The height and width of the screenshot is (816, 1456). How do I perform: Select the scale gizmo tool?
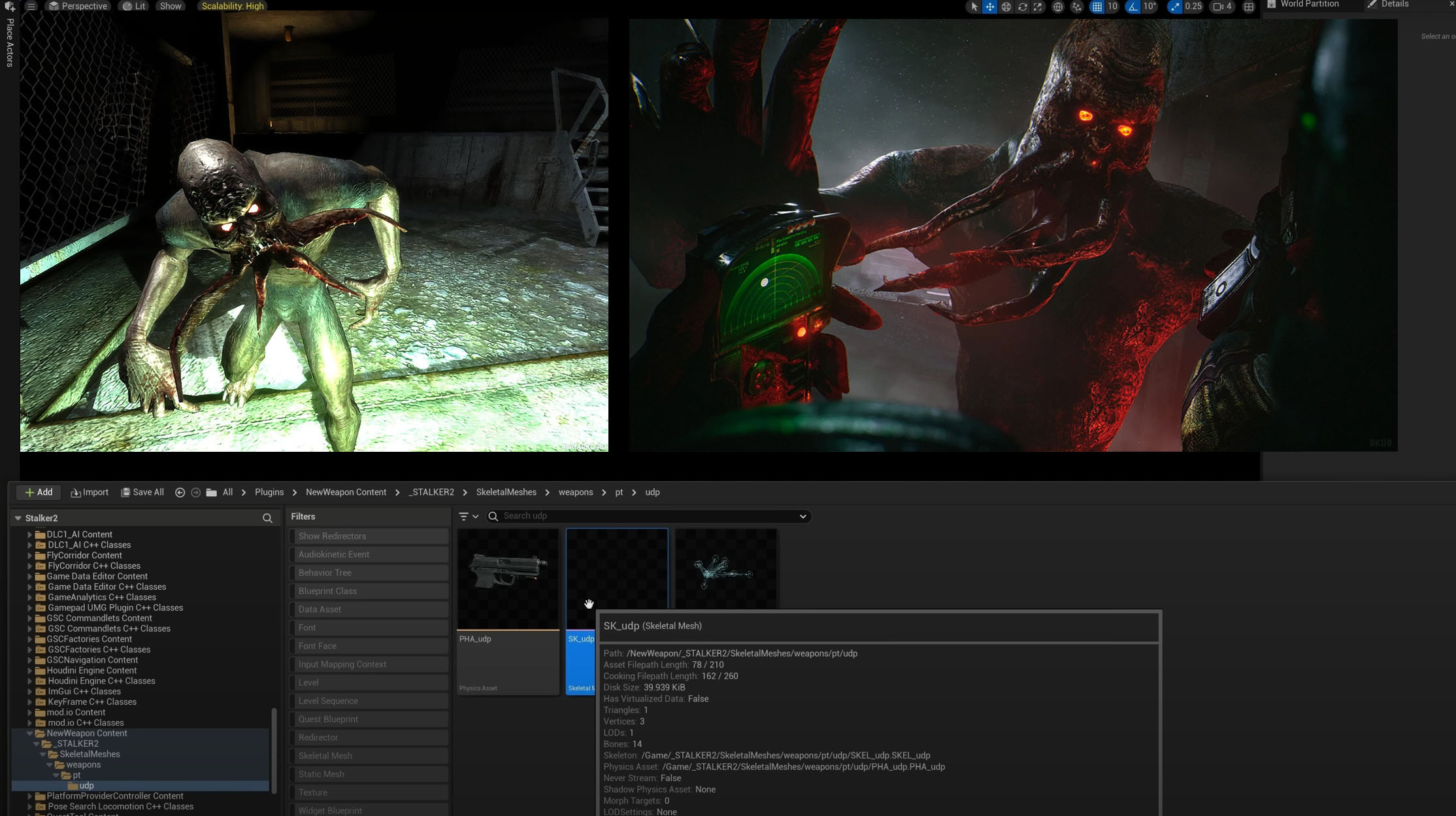[x=1038, y=7]
